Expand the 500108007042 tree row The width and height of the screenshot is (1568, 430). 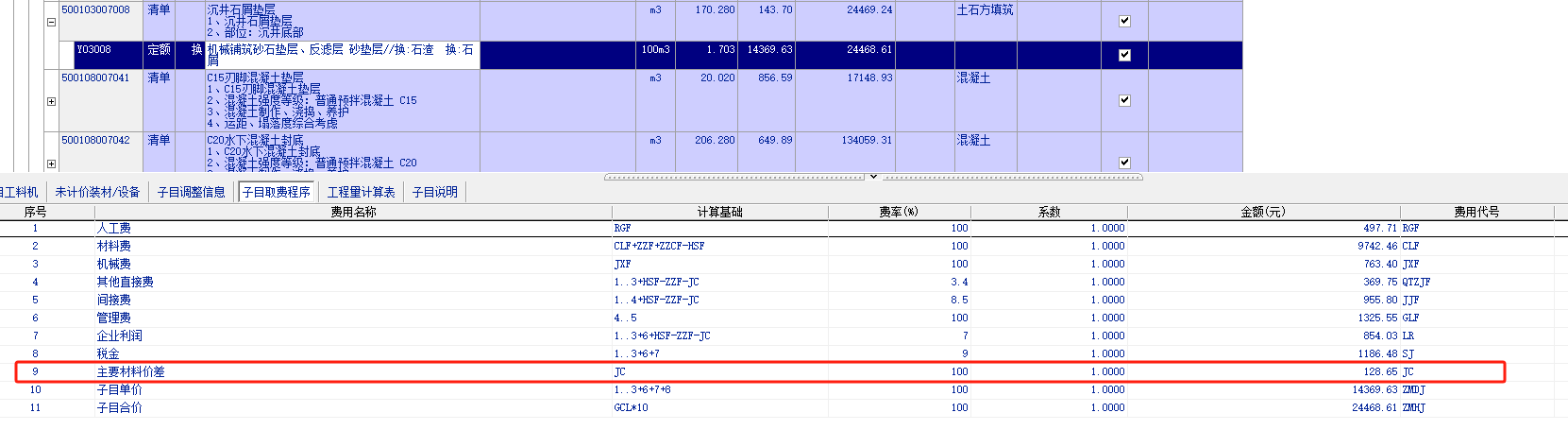(51, 163)
